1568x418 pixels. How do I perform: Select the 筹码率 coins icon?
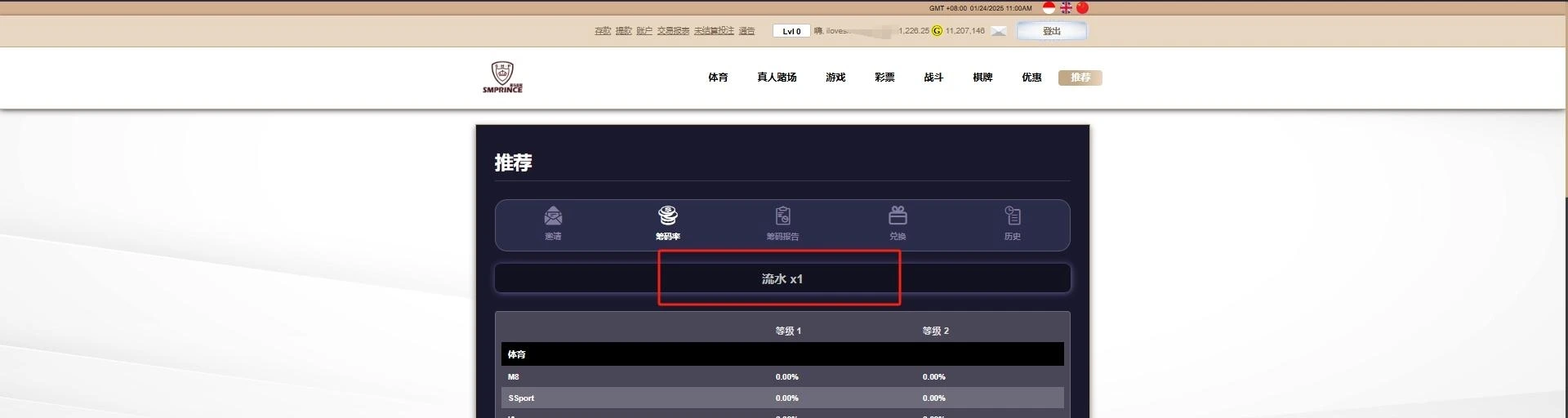667,216
